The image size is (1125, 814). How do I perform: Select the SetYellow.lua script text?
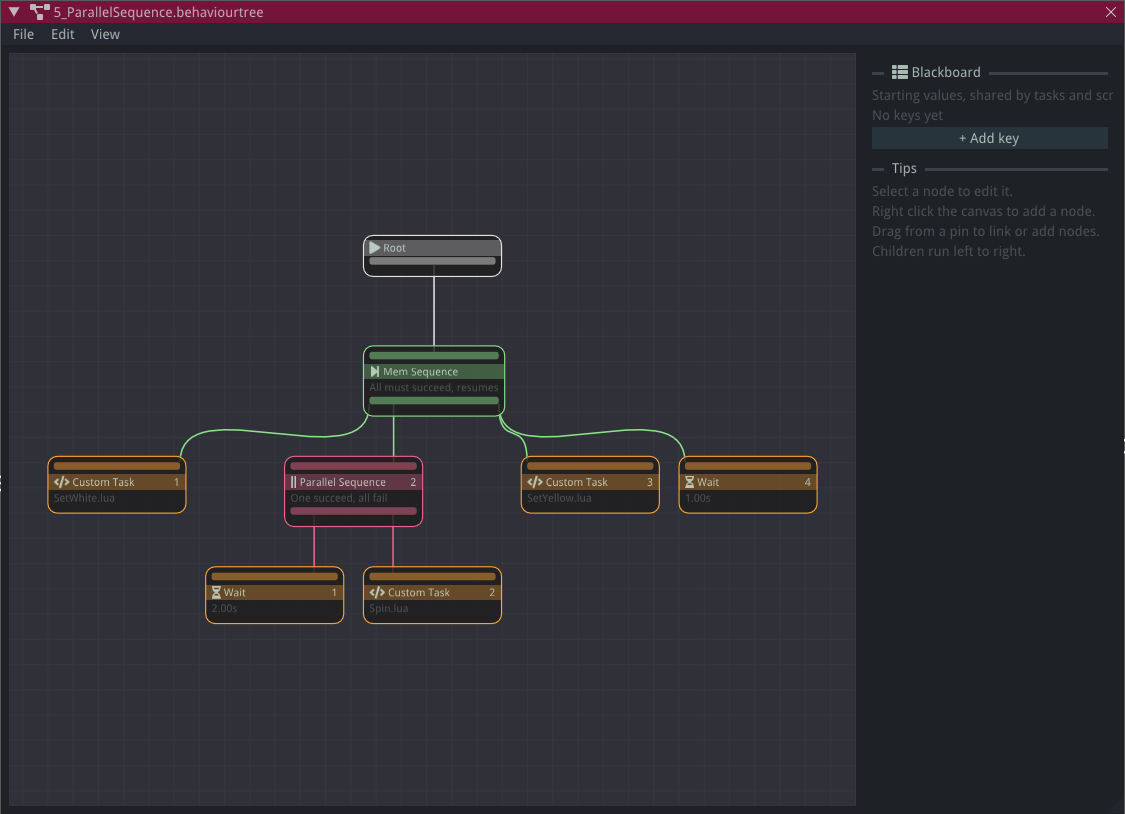[x=560, y=498]
